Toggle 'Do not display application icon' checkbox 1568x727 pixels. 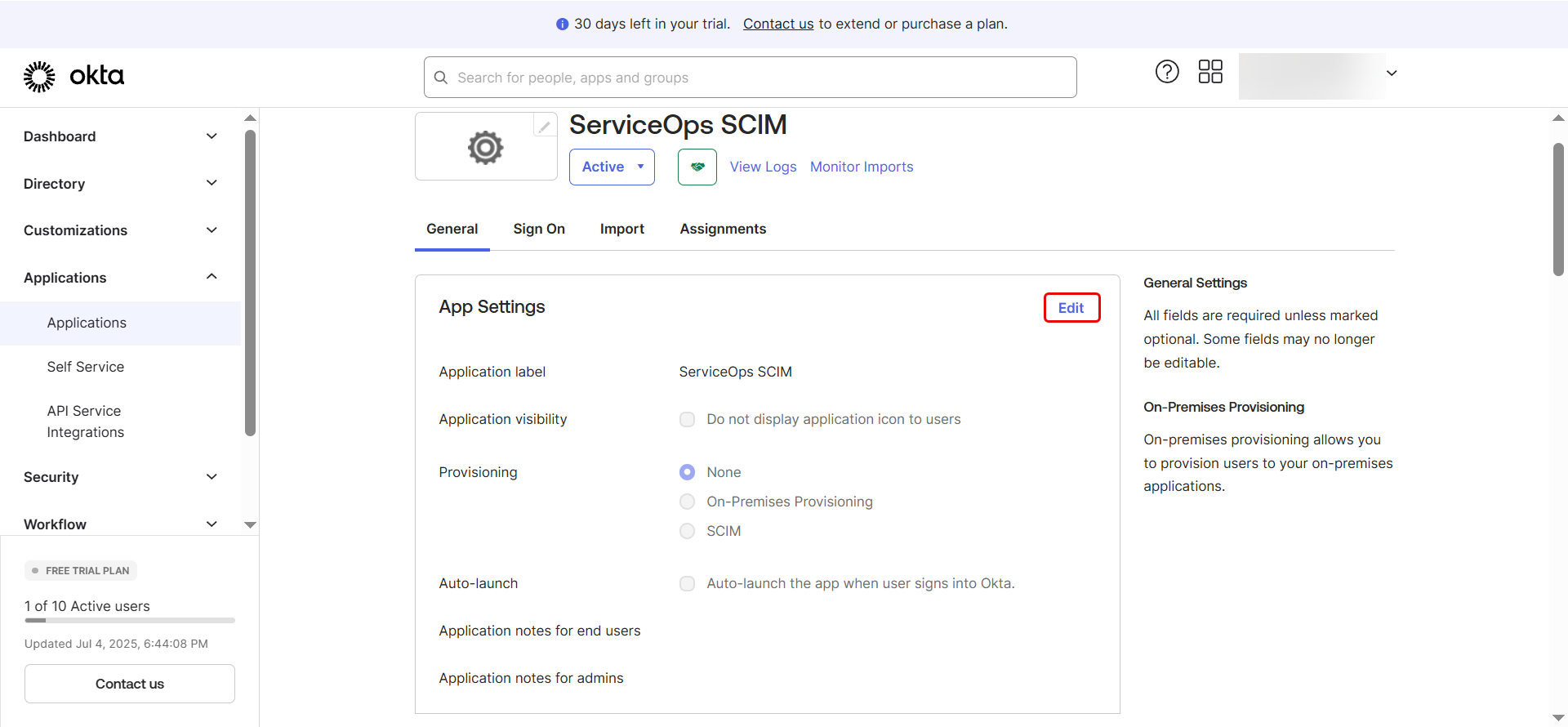pos(688,419)
